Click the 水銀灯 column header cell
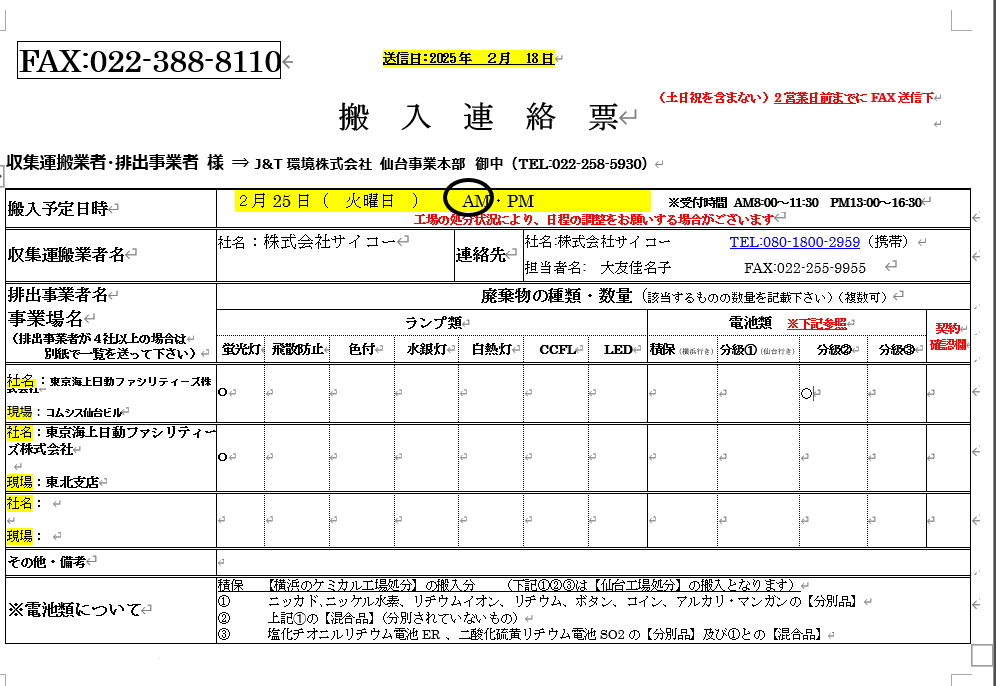This screenshot has width=996, height=686. (x=426, y=349)
